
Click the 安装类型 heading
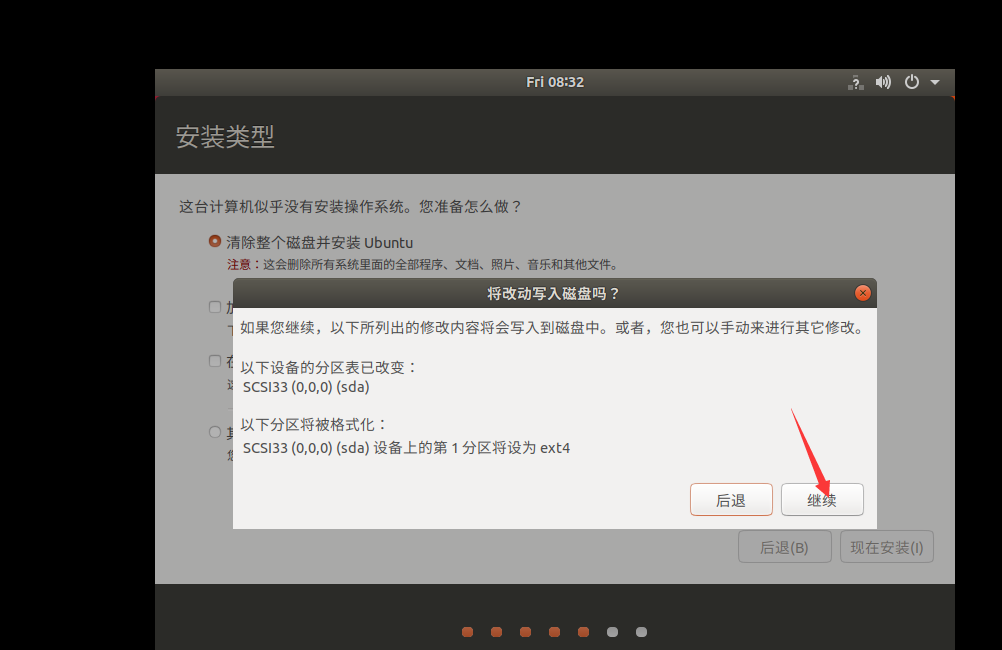click(225, 137)
